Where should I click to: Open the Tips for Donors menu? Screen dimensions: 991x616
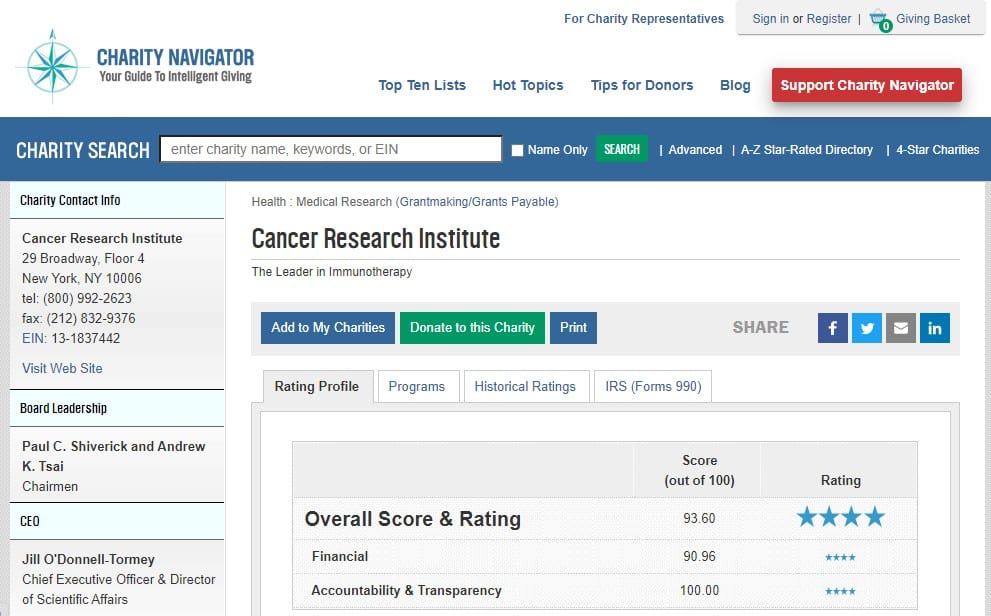pyautogui.click(x=641, y=85)
